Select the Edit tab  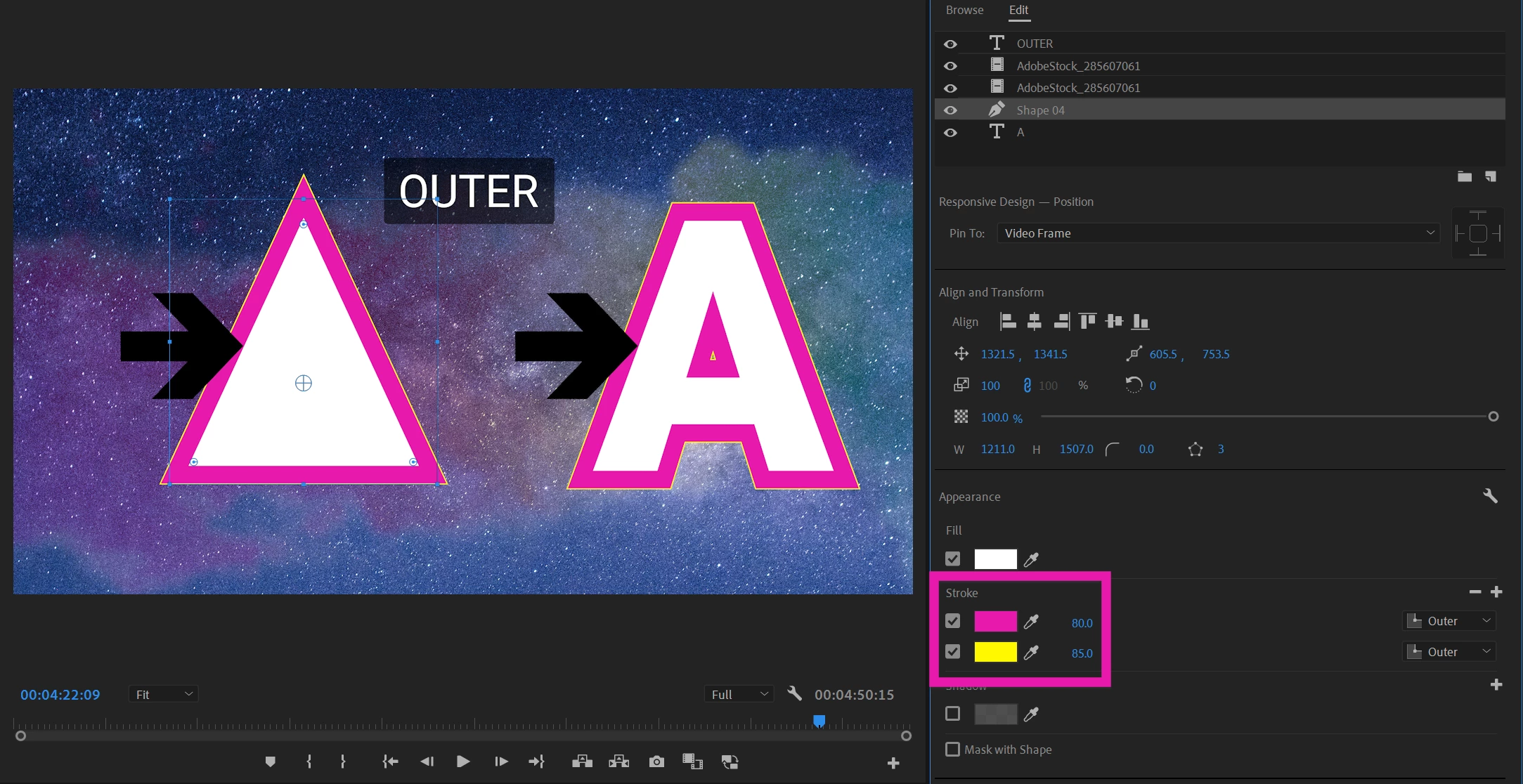[1018, 10]
